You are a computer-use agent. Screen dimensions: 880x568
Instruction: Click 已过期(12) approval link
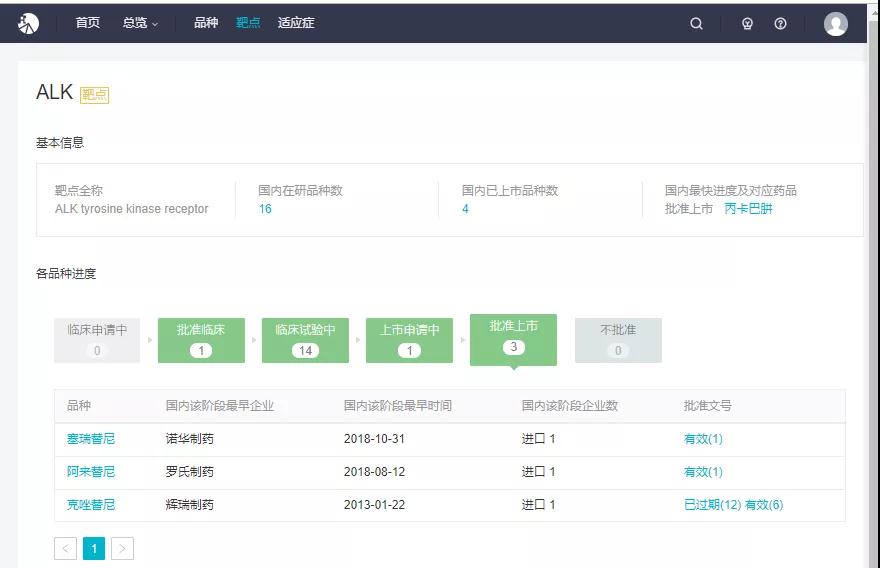(713, 505)
